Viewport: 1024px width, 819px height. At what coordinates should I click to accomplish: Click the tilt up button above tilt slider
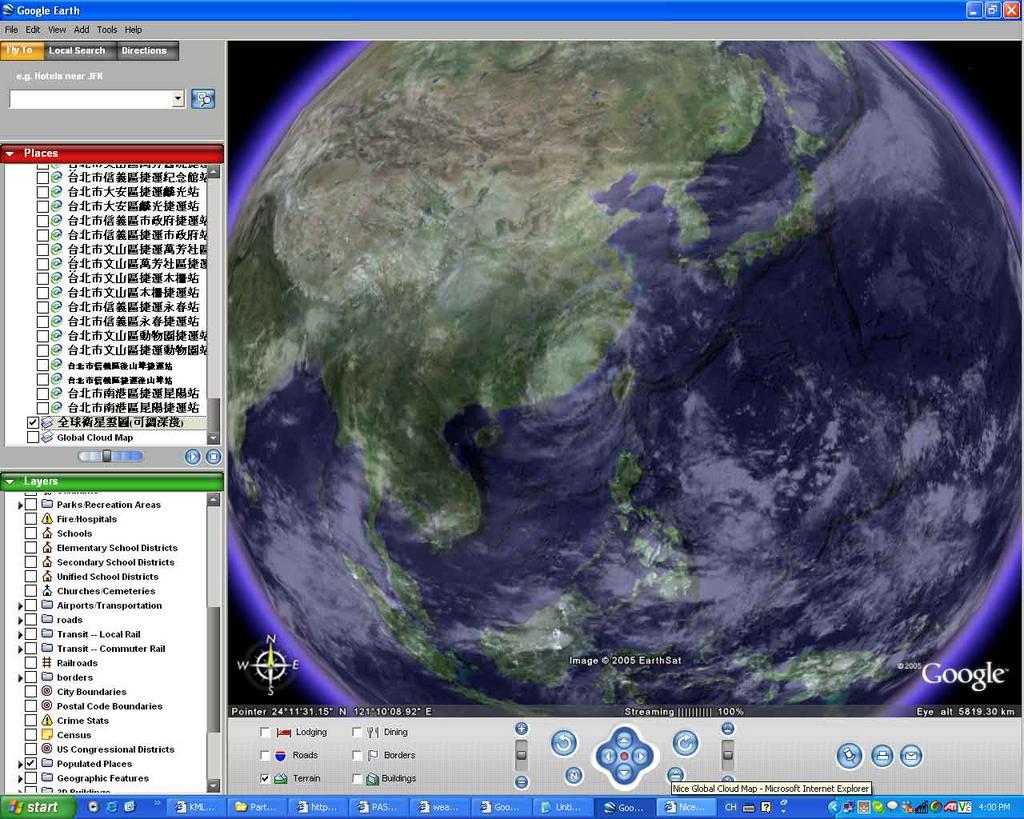[728, 729]
